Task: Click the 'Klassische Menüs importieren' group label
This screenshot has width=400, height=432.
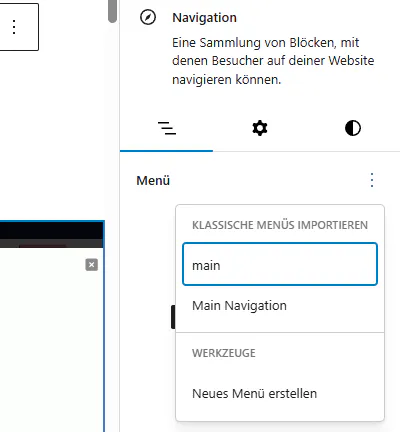Action: 280,225
